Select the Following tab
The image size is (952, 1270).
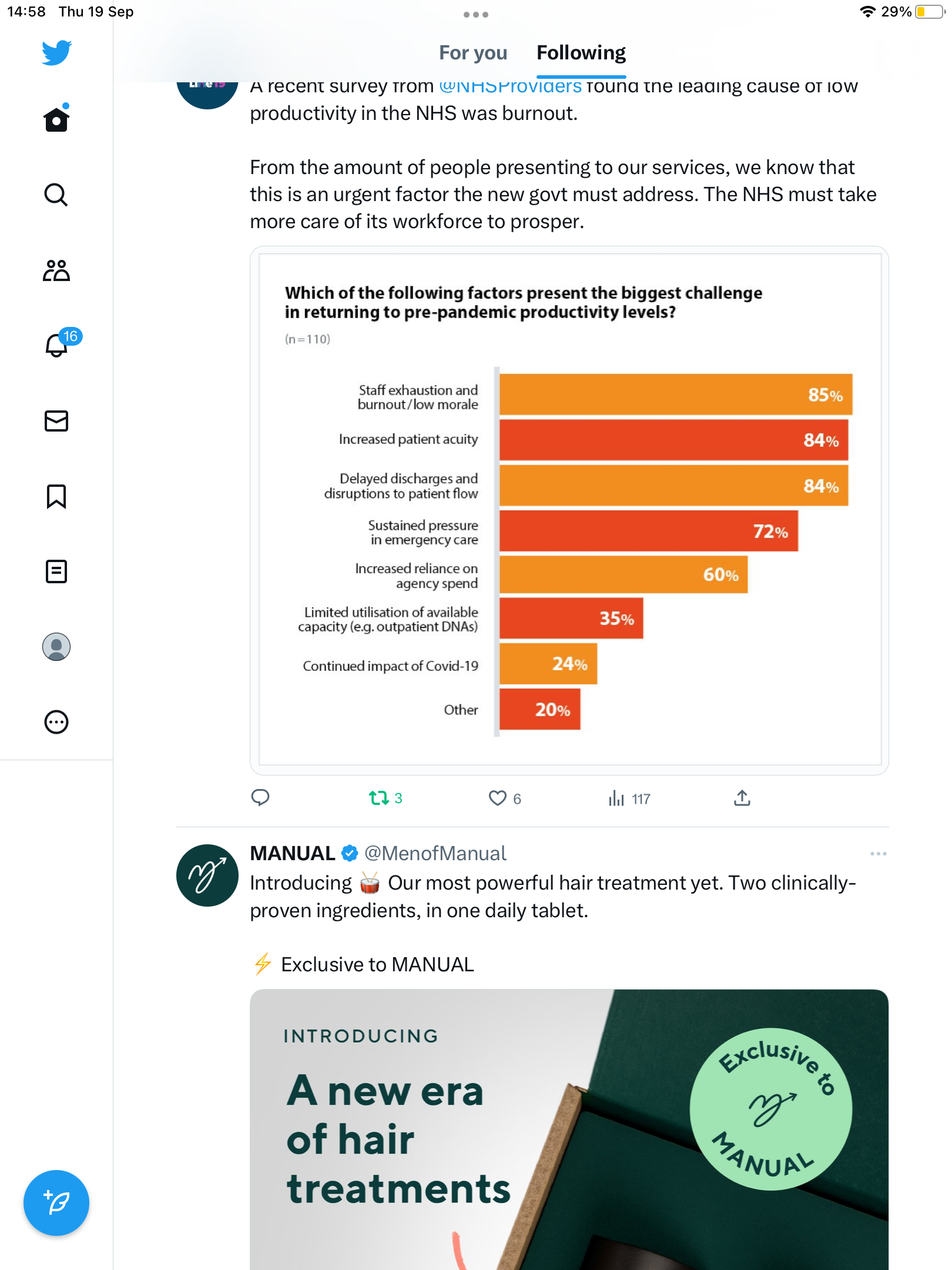[x=581, y=53]
